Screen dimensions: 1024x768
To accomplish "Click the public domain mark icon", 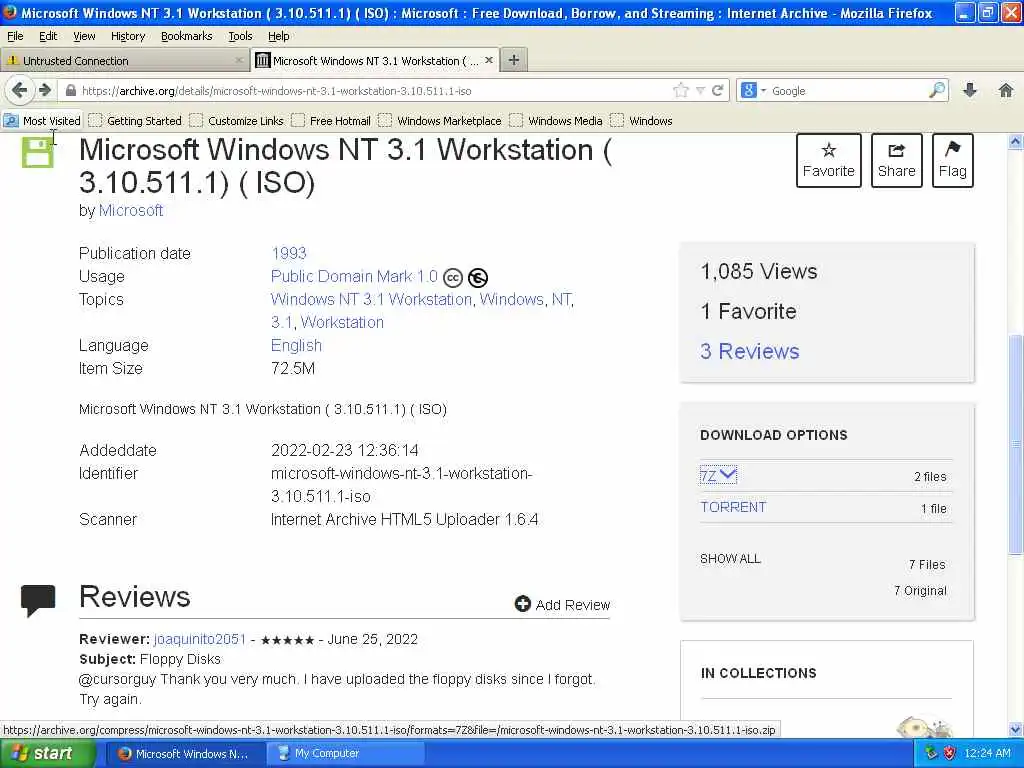I will [x=478, y=278].
